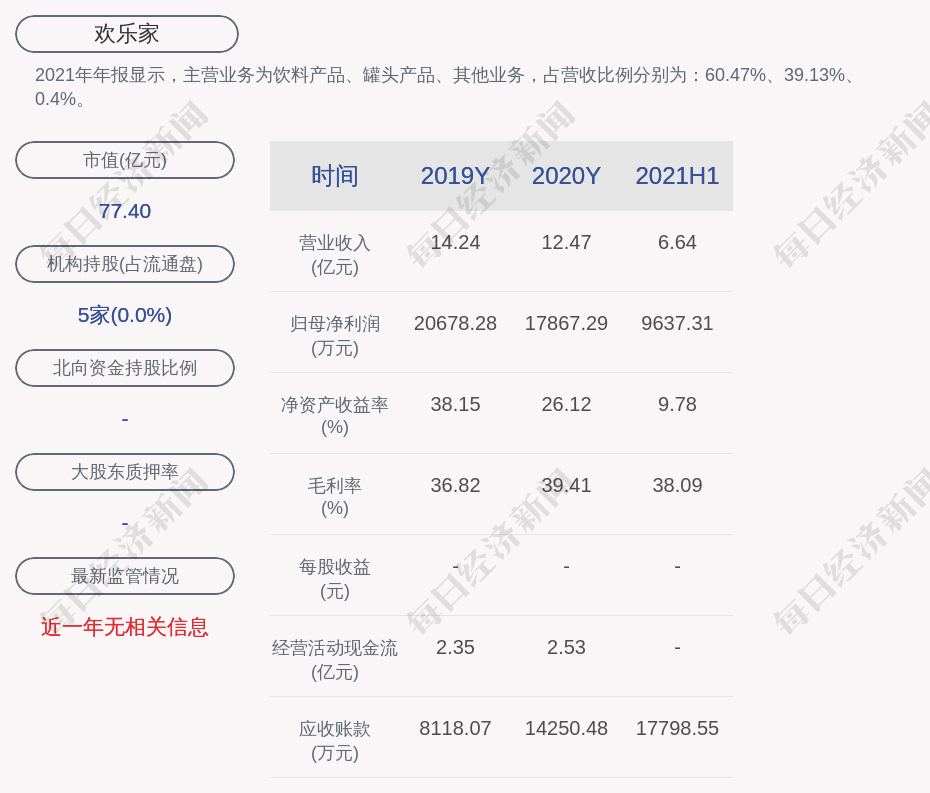Click the 营业收入(亿元) row label
This screenshot has width=930, height=793.
coord(335,255)
